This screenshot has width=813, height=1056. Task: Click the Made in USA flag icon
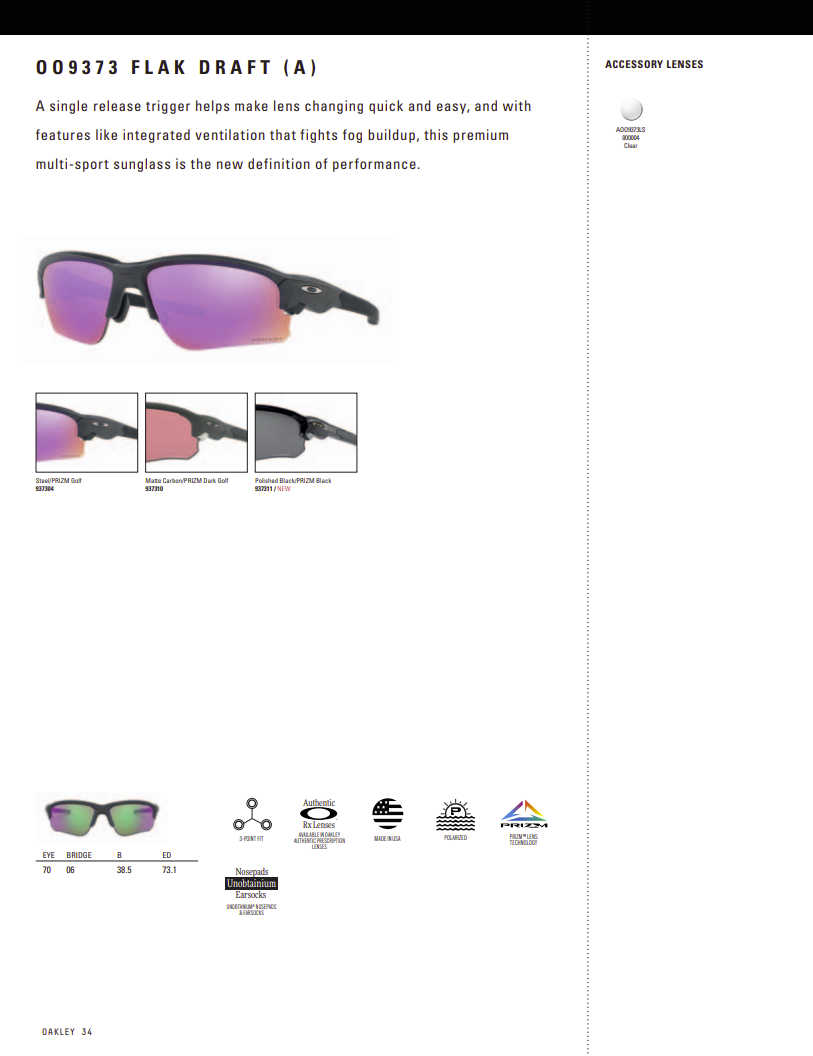[x=387, y=814]
